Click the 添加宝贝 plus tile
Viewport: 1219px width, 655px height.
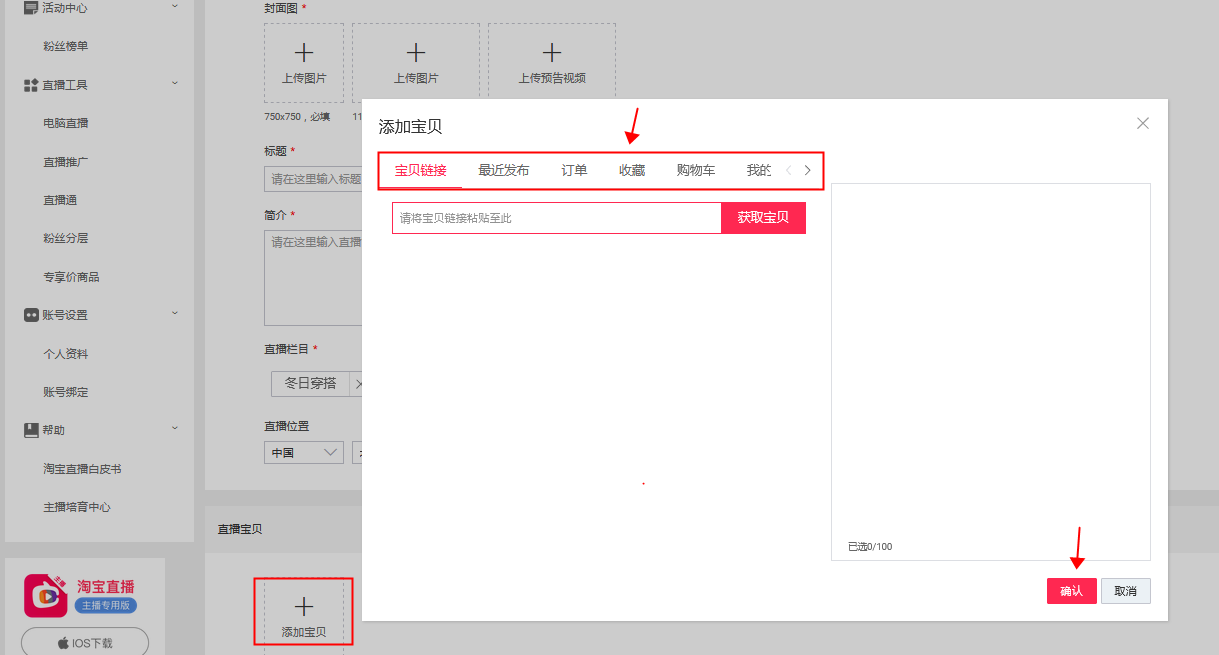pyautogui.click(x=304, y=614)
